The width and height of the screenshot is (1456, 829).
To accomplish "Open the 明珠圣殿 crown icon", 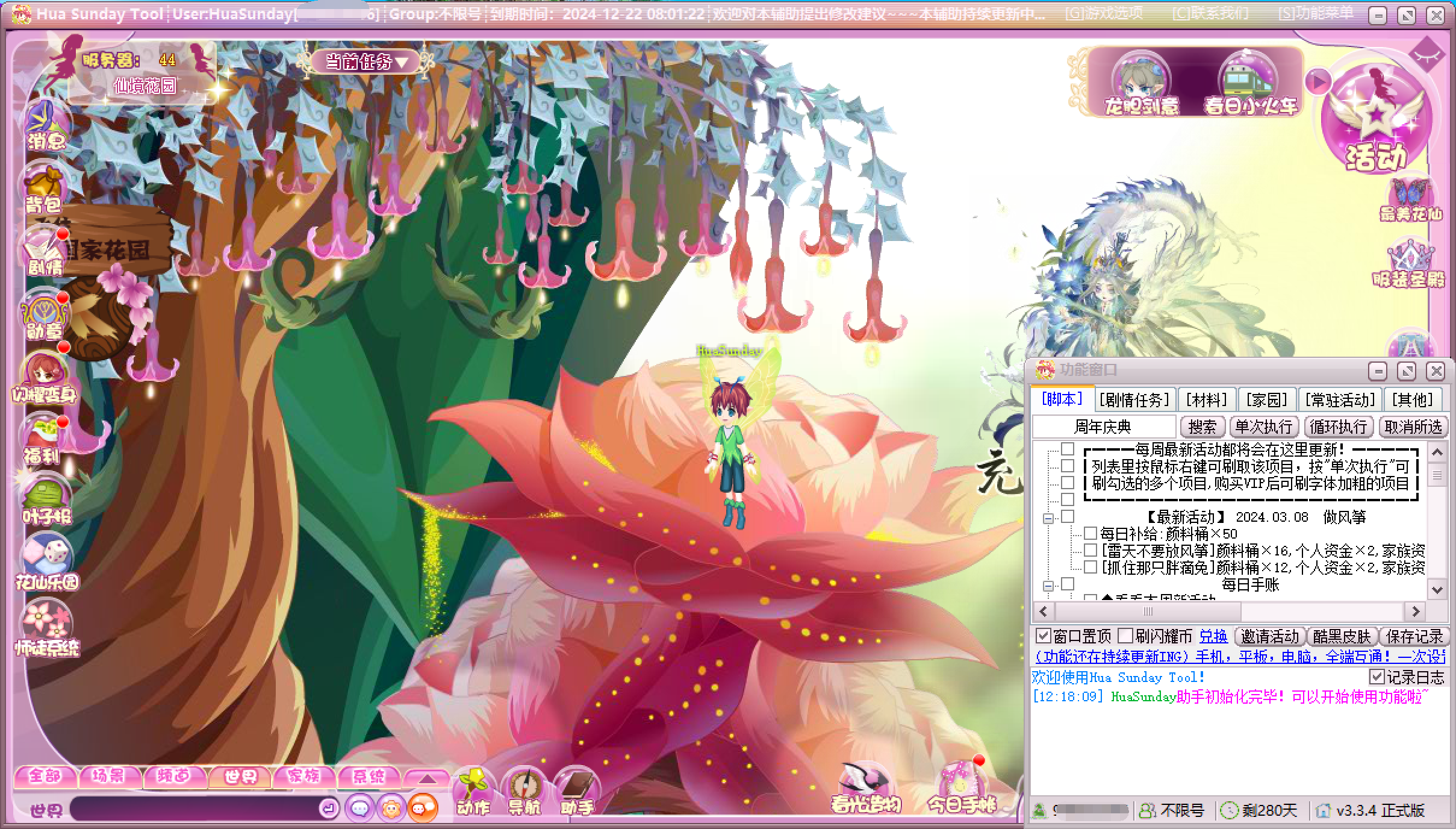I will click(1409, 264).
